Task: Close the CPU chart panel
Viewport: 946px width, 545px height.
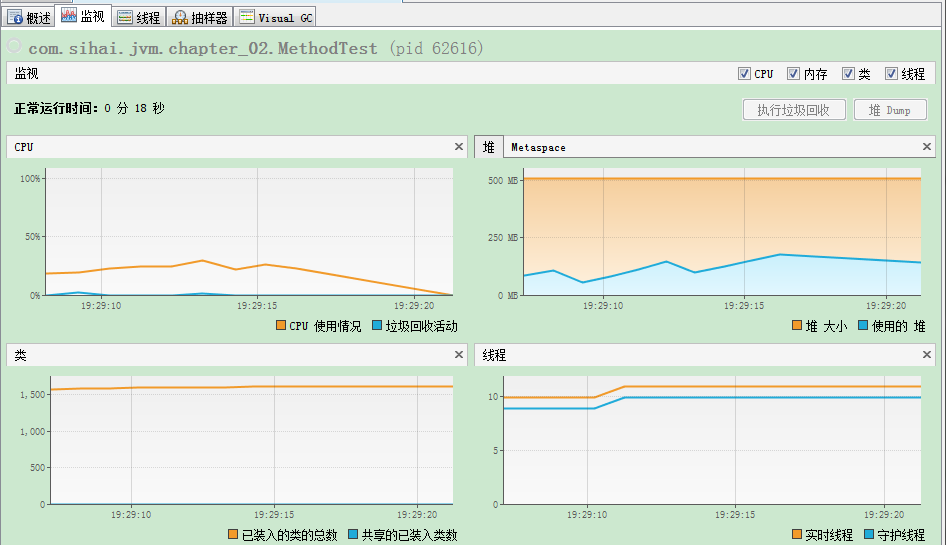Action: click(x=459, y=147)
